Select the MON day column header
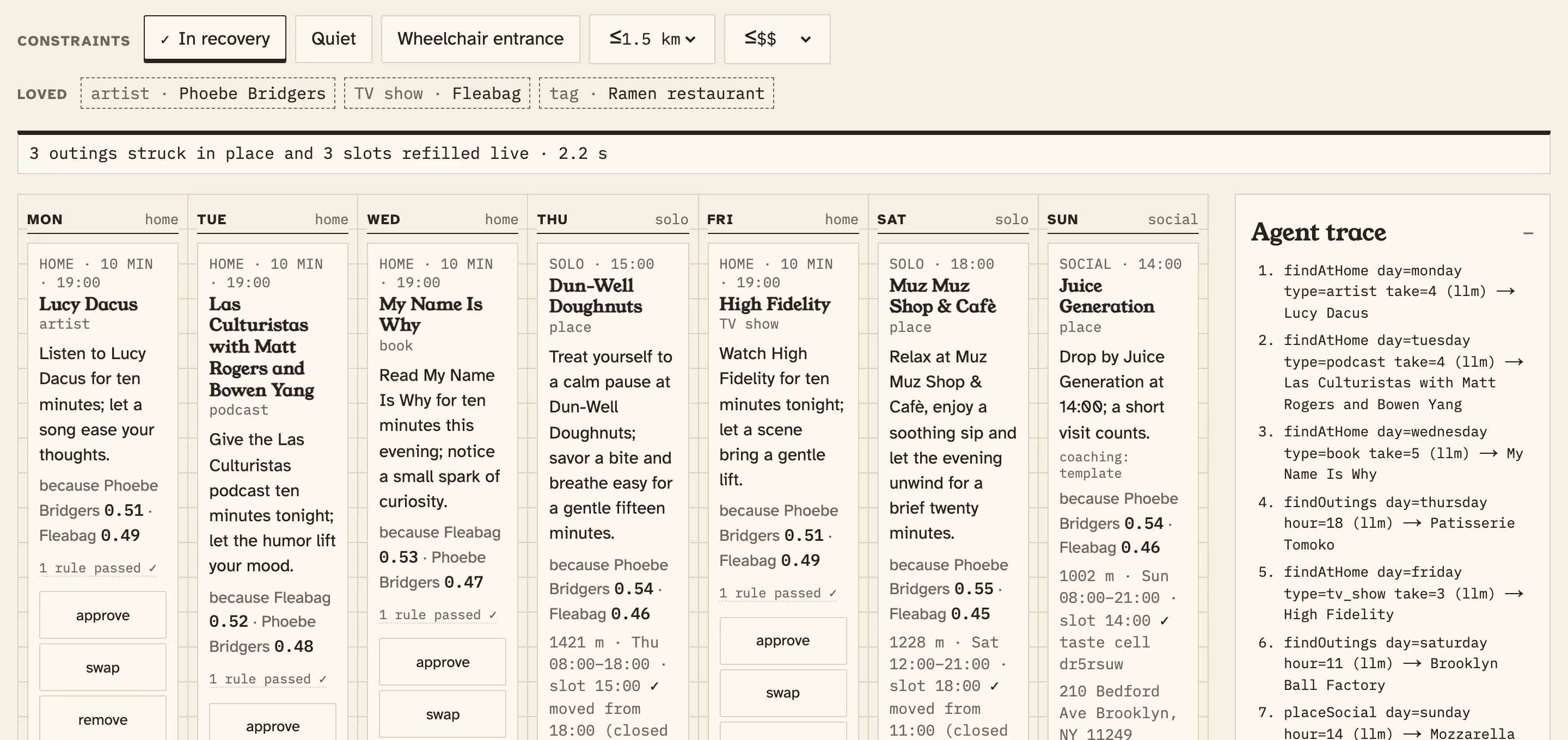The height and width of the screenshot is (740, 1568). (103, 220)
